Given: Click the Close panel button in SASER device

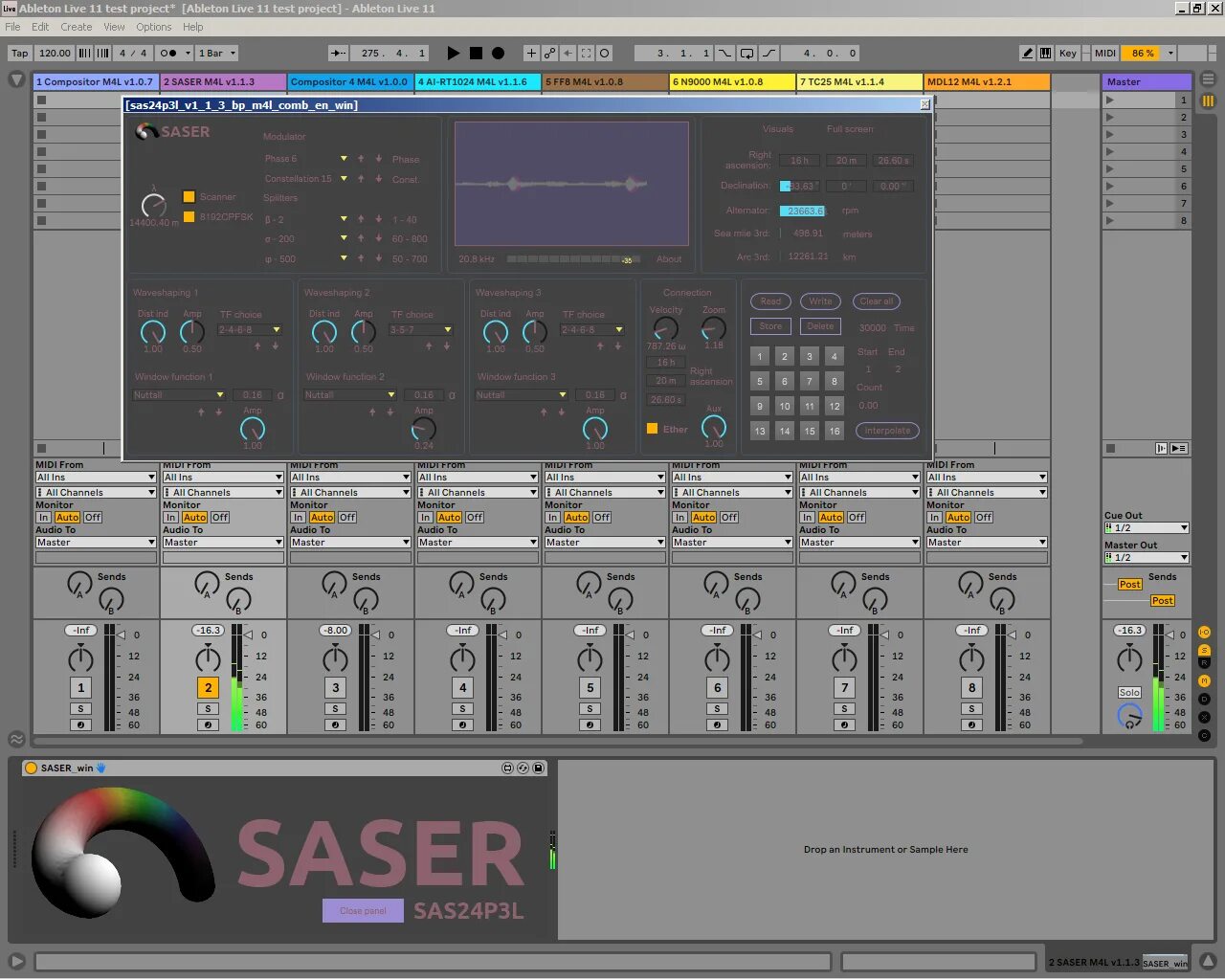Looking at the screenshot, I should (x=363, y=910).
